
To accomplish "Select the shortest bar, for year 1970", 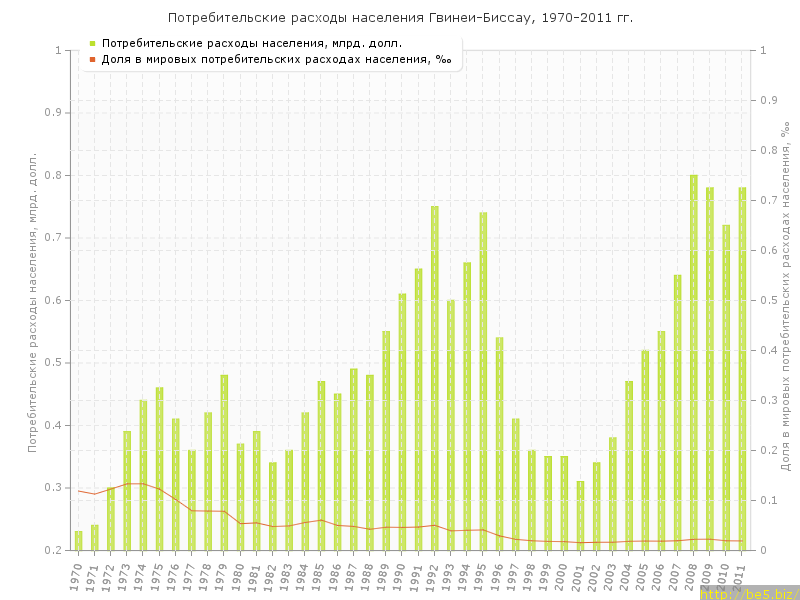I will [x=78, y=540].
